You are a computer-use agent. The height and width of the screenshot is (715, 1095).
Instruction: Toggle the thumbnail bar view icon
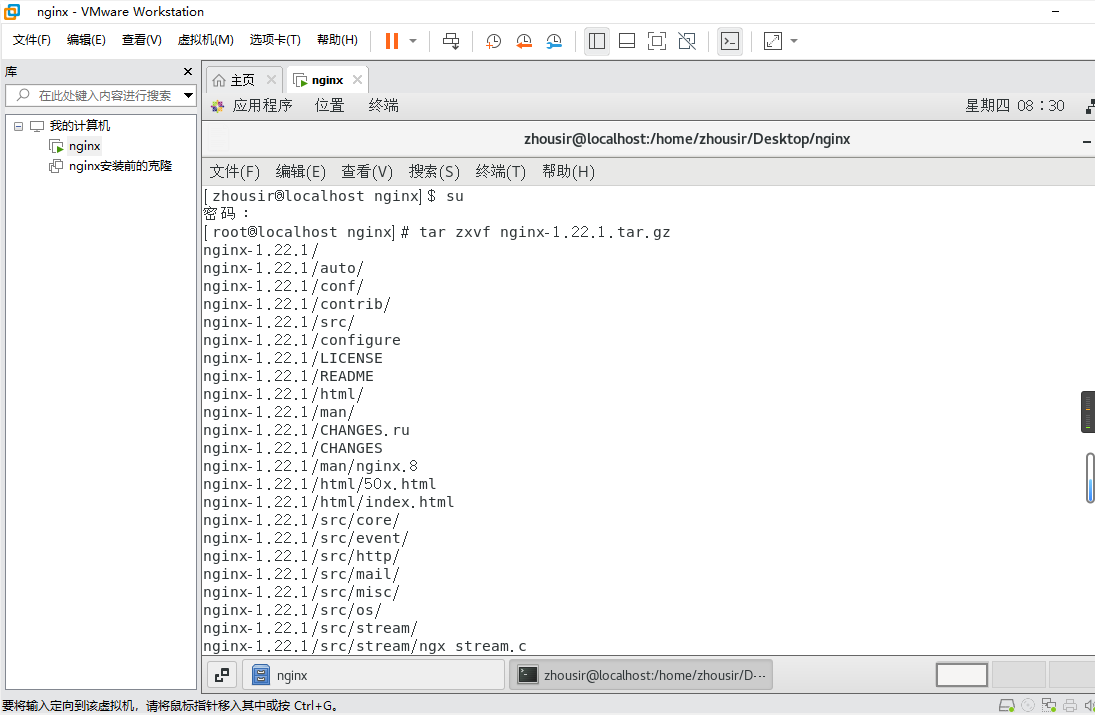click(627, 41)
